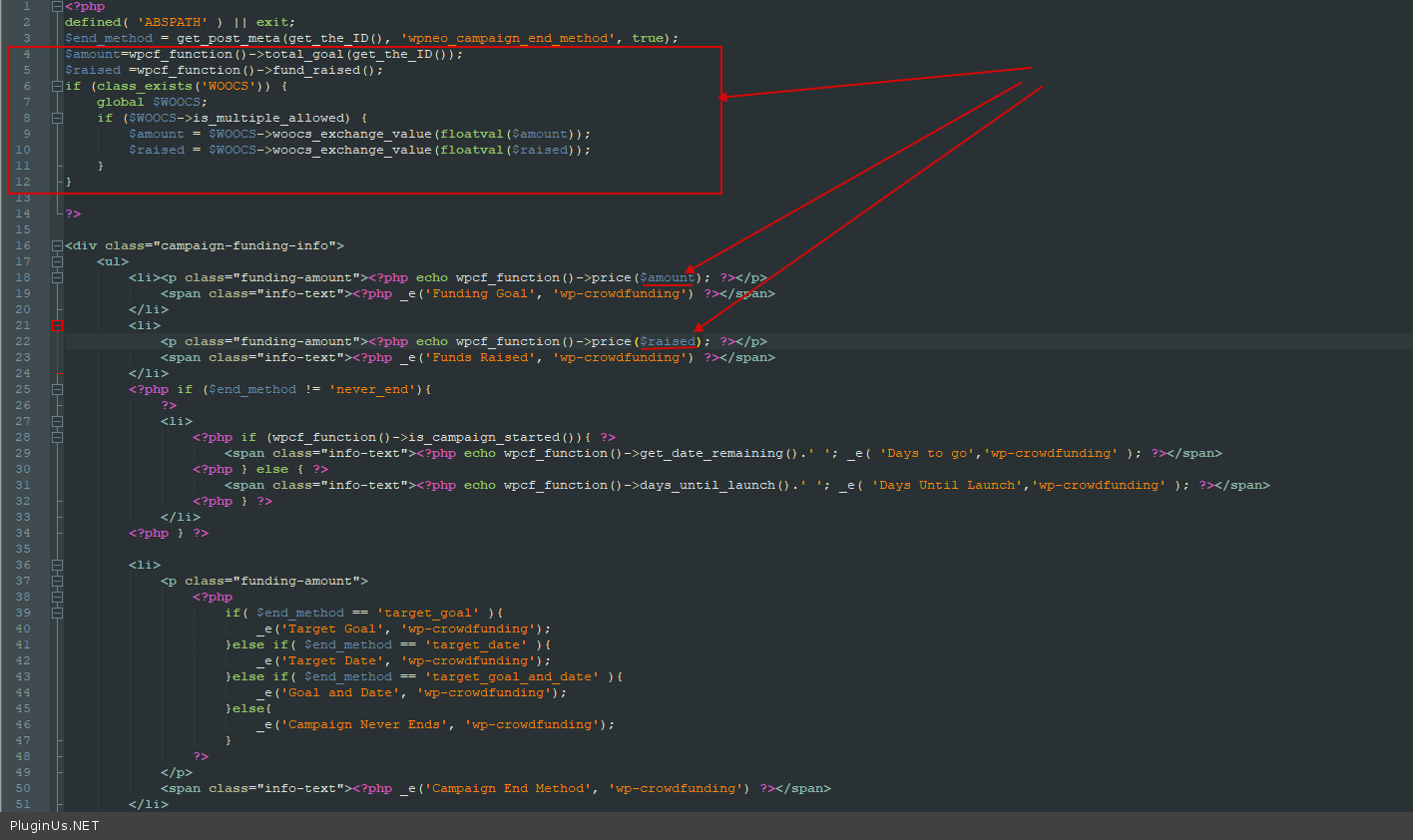Collapse the never_end if block on line 25
The width and height of the screenshot is (1413, 840).
[57, 389]
